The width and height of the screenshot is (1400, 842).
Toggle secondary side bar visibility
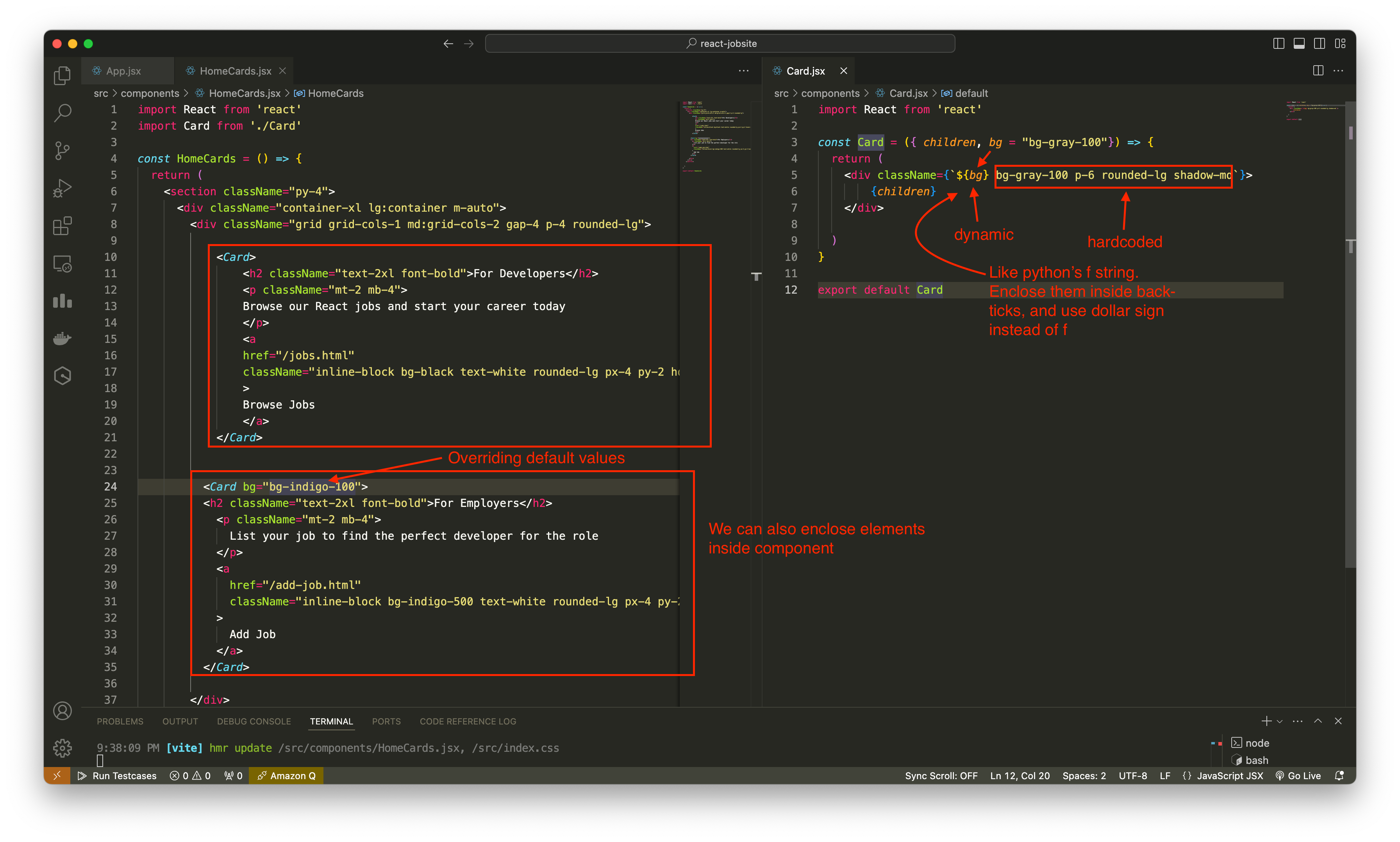tap(1320, 44)
